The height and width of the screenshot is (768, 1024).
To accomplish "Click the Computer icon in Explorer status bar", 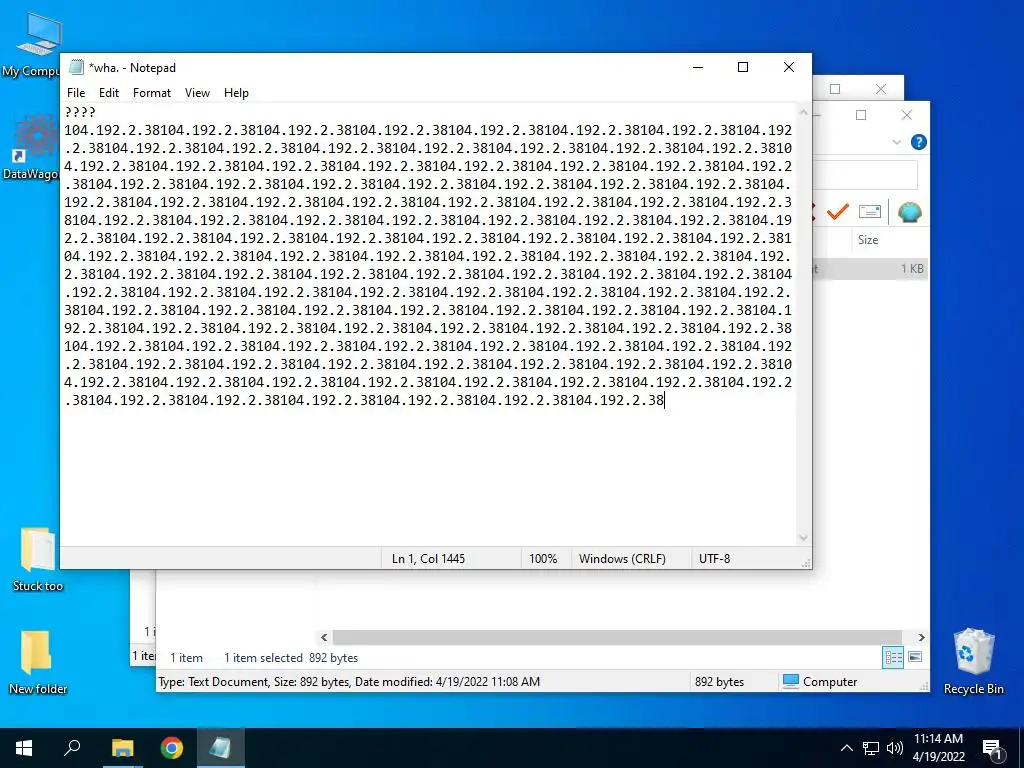I will click(x=791, y=681).
